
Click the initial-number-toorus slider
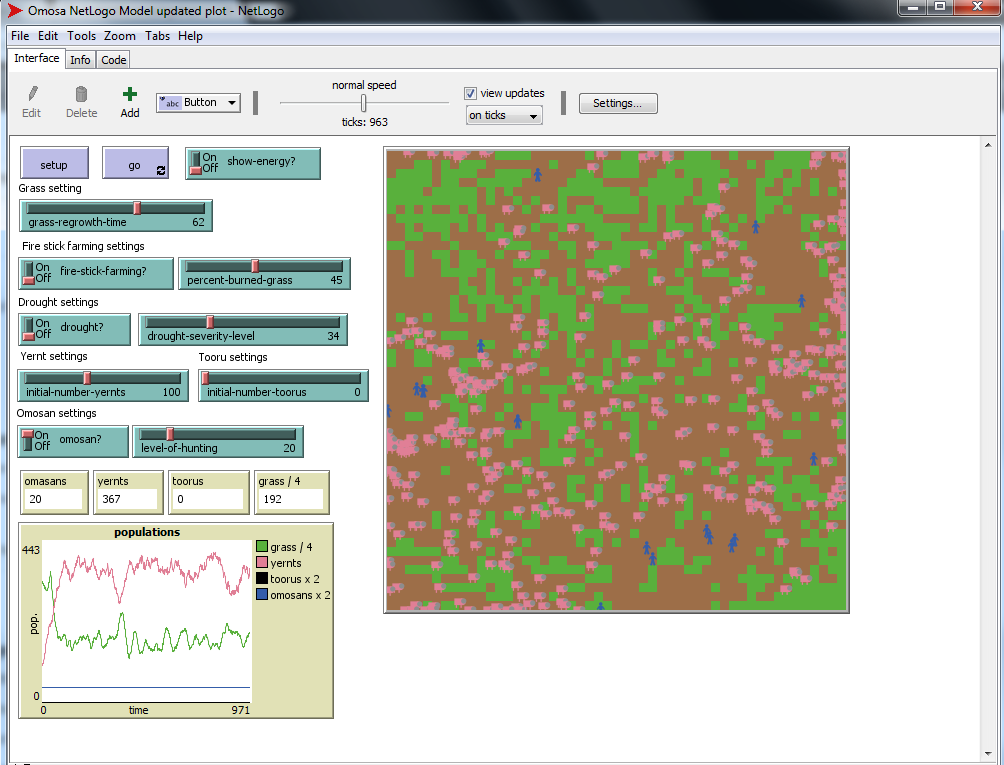284,385
